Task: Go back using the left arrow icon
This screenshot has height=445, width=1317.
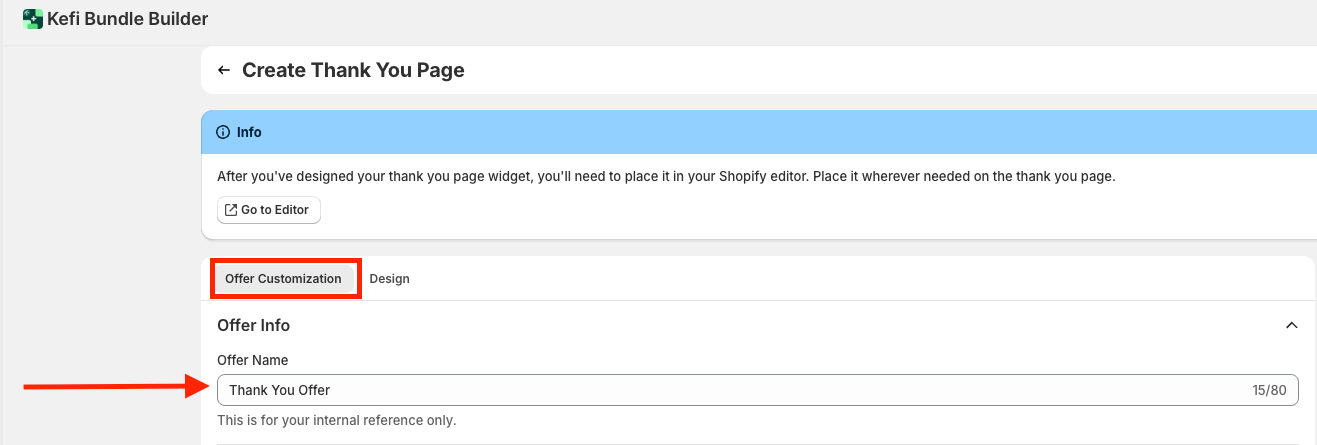Action: point(224,70)
